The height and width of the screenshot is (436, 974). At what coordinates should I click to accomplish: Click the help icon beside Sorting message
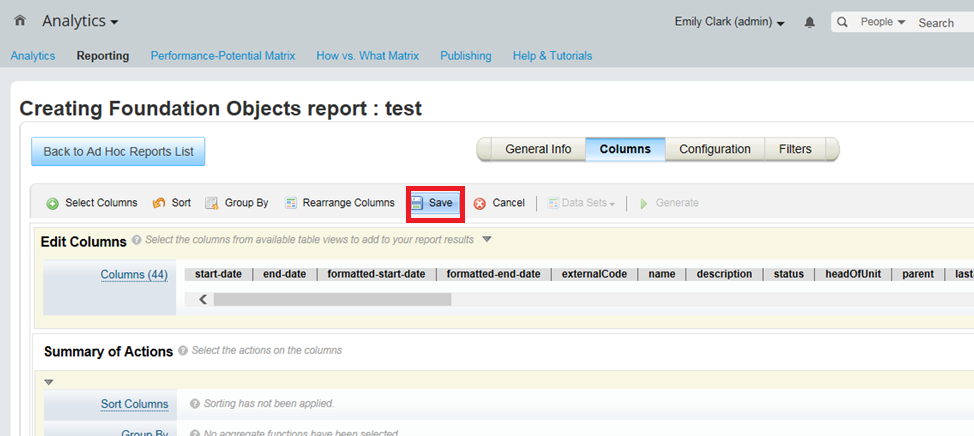[x=195, y=404]
